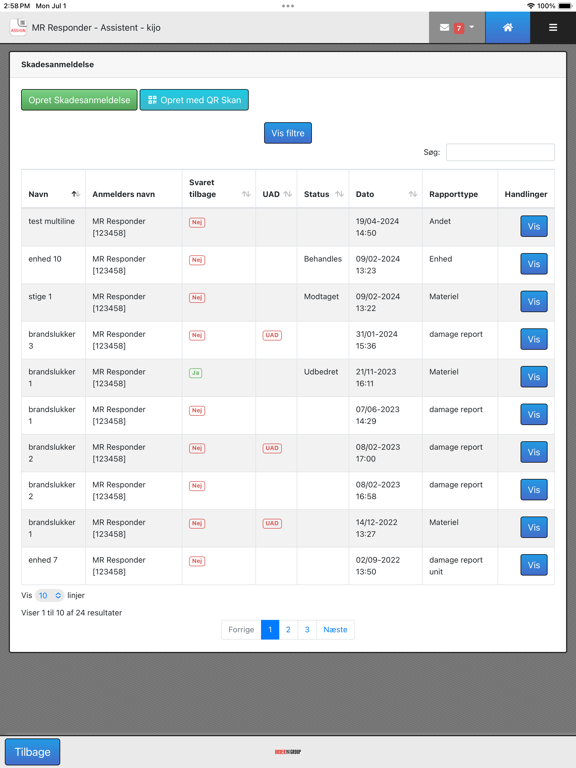The width and height of the screenshot is (576, 768).
Task: Expand the messages dropdown caret
Action: 472,27
